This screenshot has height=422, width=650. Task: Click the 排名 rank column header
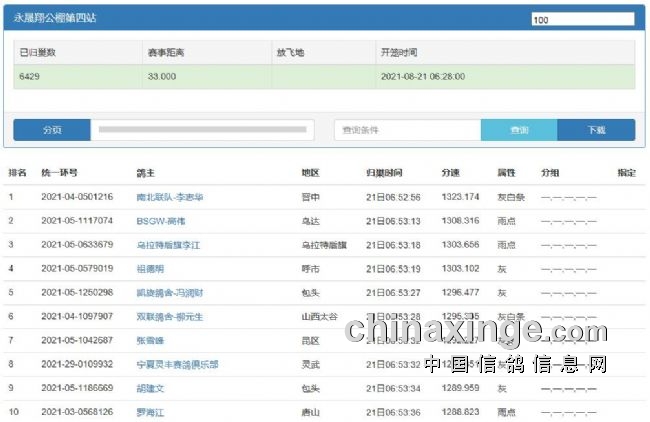click(18, 173)
